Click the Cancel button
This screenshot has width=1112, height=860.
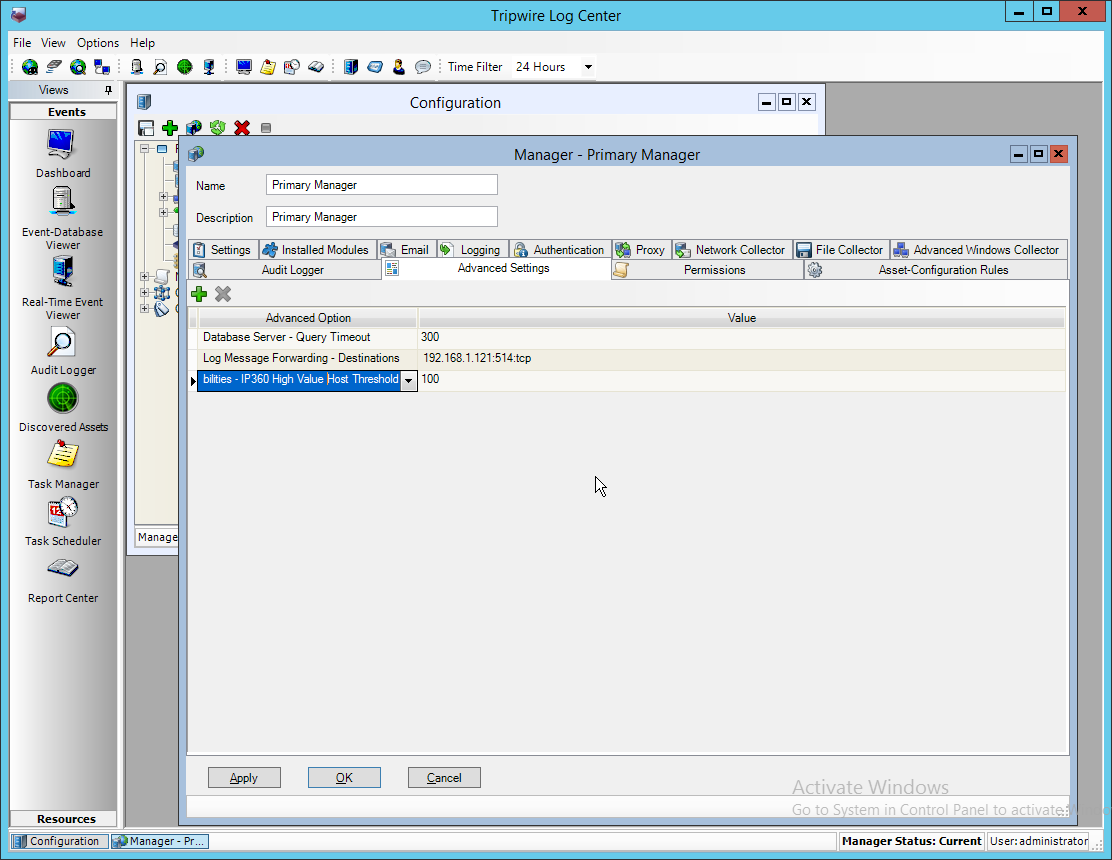click(444, 778)
